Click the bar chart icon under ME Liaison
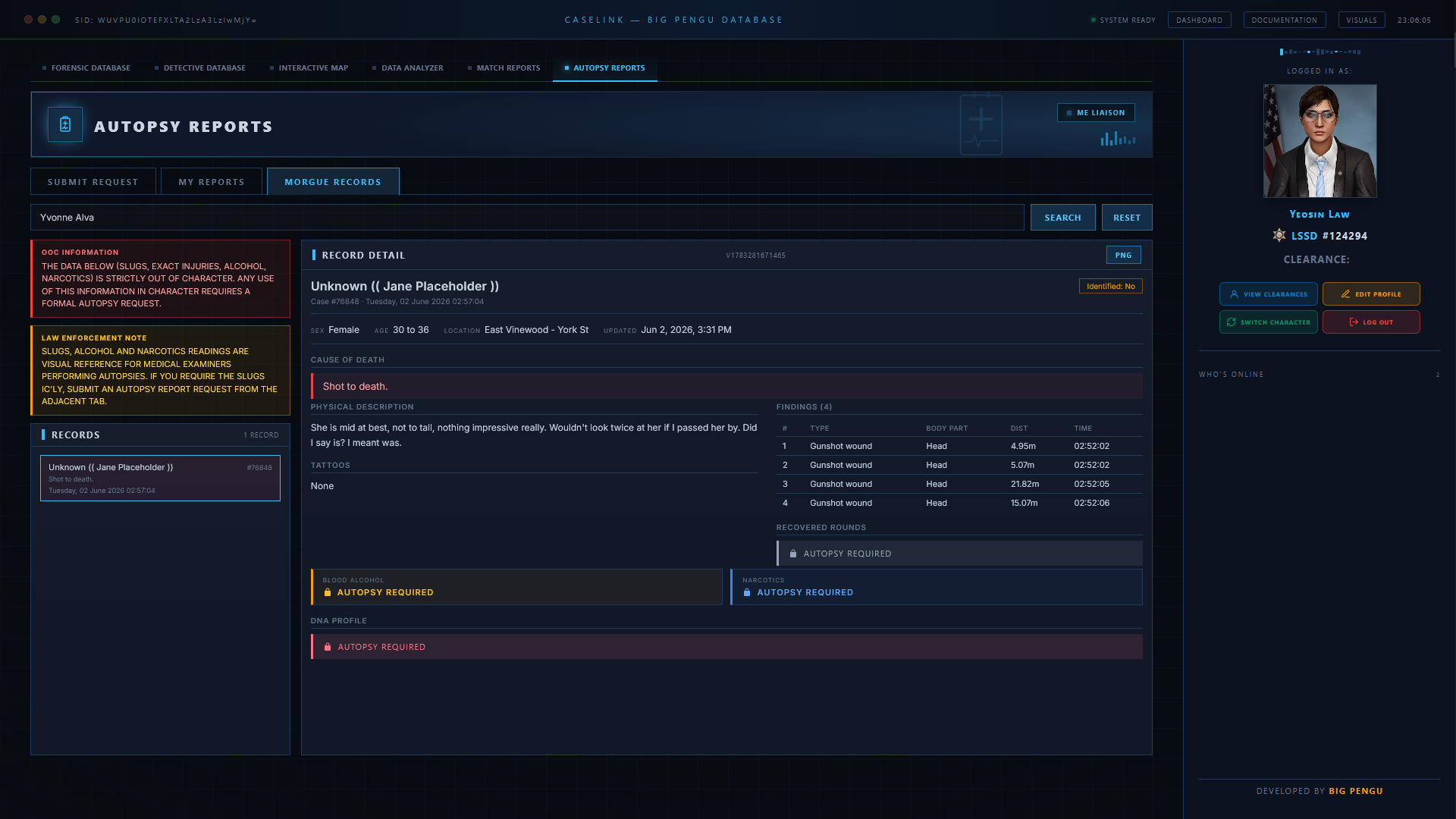The width and height of the screenshot is (1456, 819). pos(1118,138)
